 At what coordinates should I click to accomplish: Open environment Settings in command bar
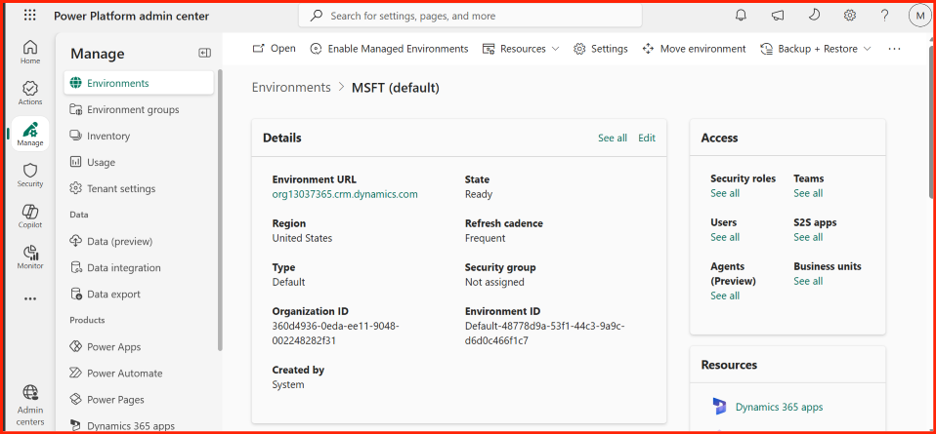(x=601, y=48)
